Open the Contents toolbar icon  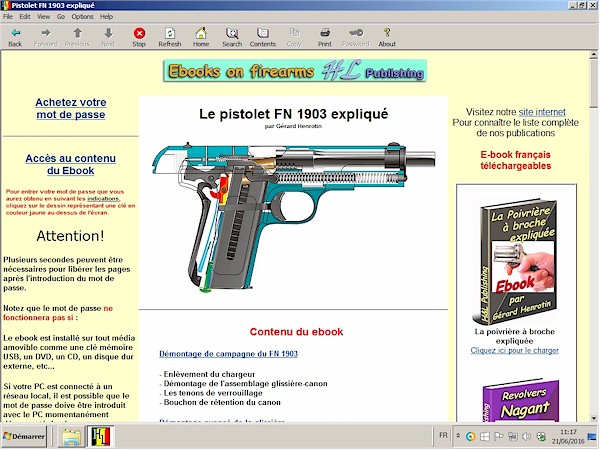[x=262, y=33]
